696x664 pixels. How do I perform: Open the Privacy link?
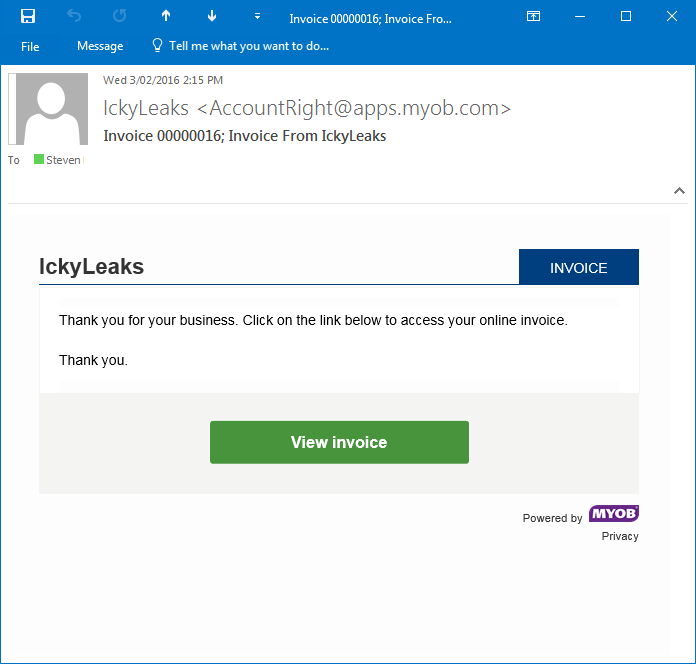(x=620, y=536)
